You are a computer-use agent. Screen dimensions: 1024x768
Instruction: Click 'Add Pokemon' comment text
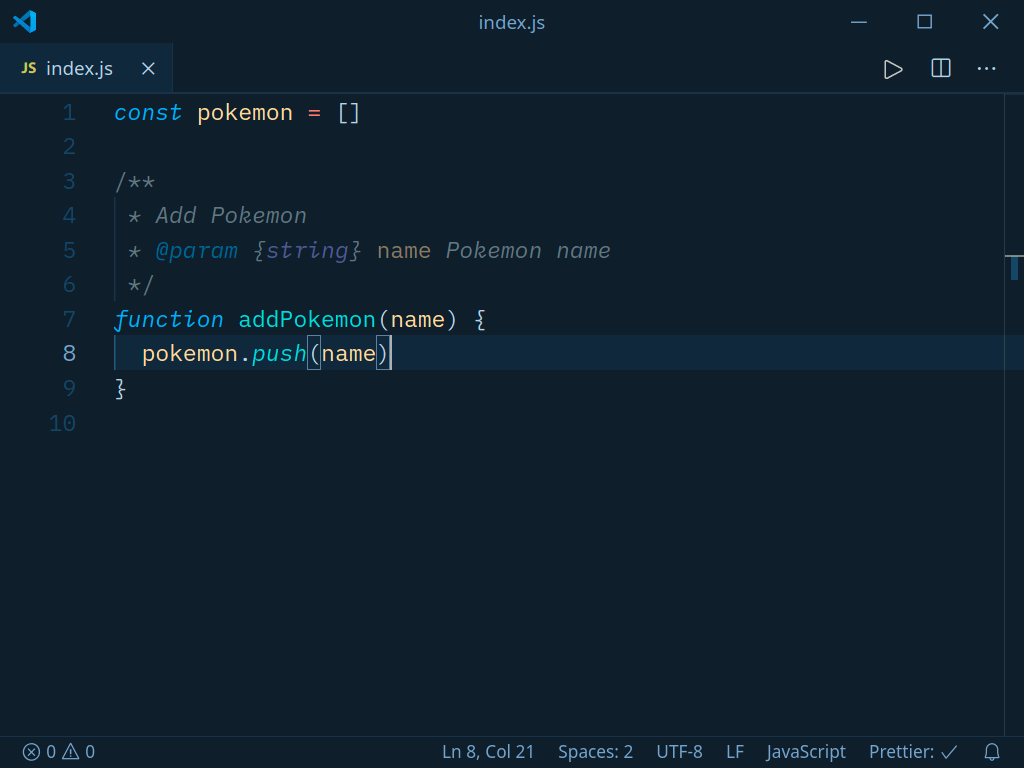point(231,216)
